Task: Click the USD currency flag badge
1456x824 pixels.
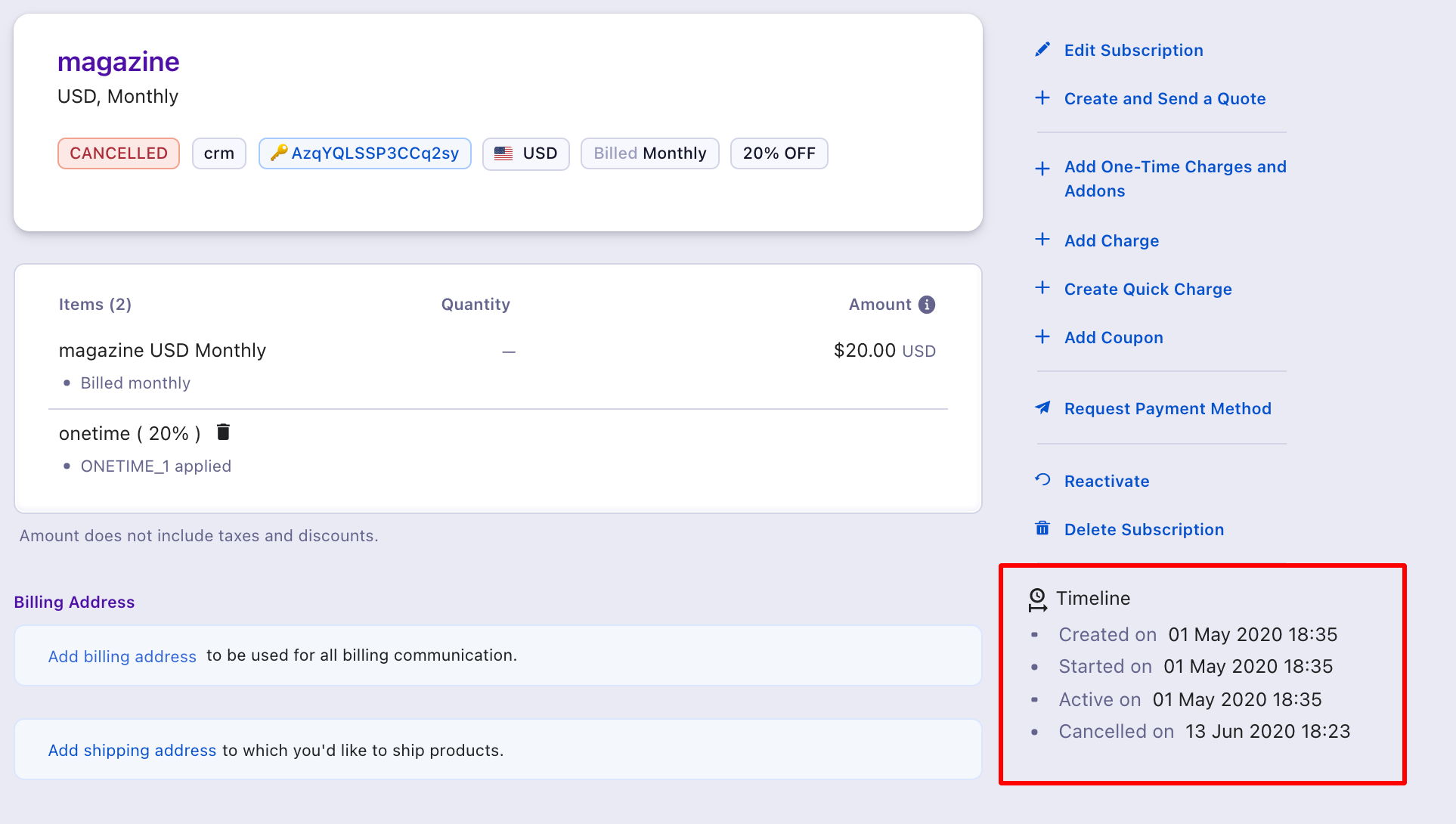Action: [x=526, y=153]
